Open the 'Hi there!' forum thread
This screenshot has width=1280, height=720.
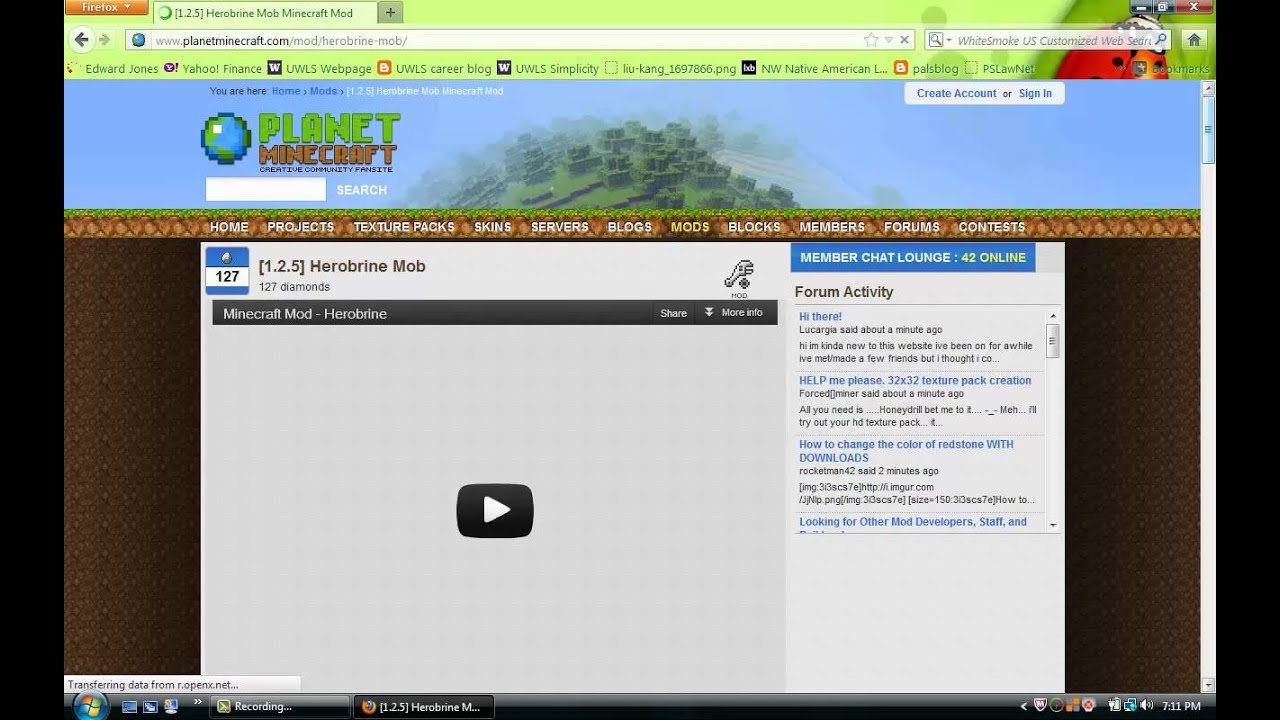pyautogui.click(x=820, y=316)
